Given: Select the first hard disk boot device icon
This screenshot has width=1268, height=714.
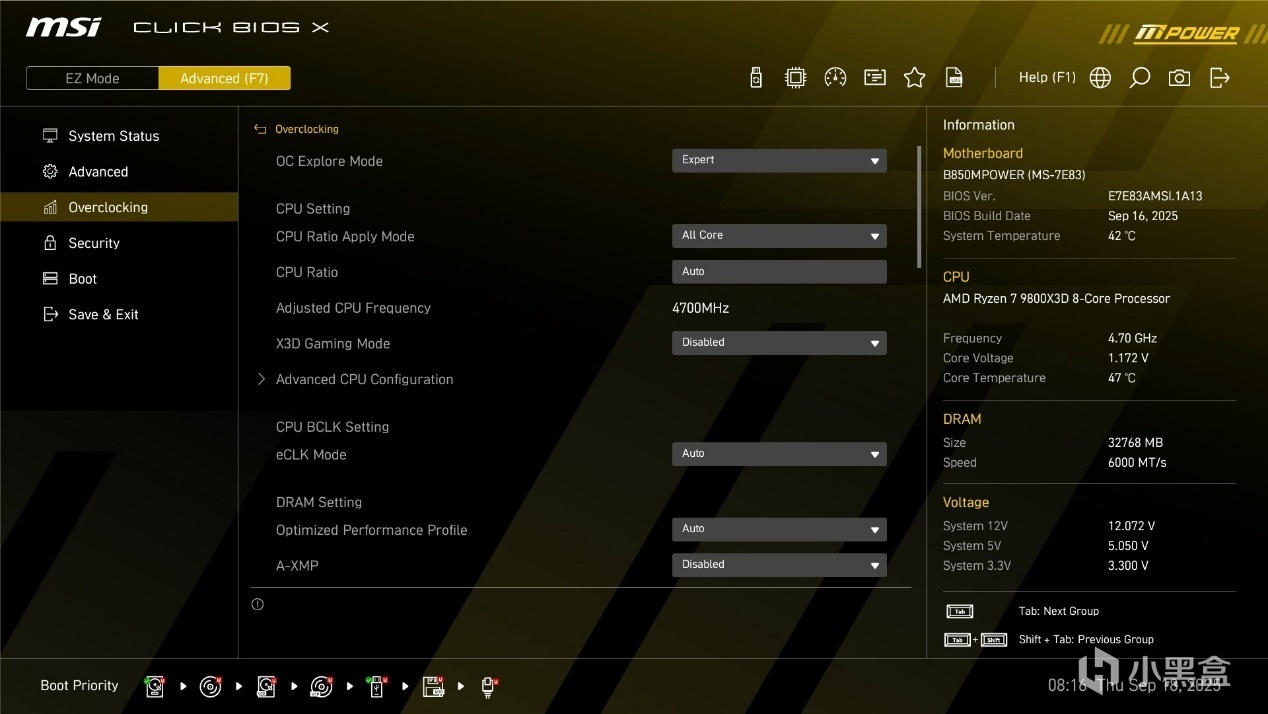Looking at the screenshot, I should point(154,686).
